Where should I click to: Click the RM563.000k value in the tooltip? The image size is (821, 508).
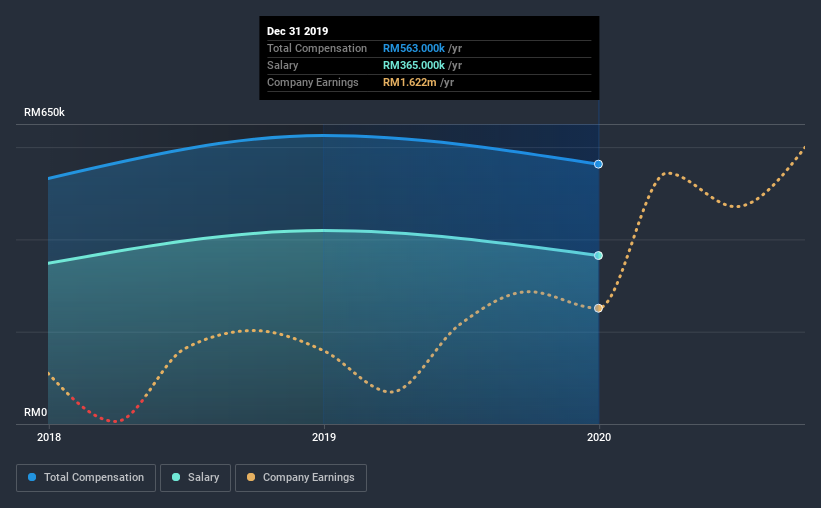(414, 48)
